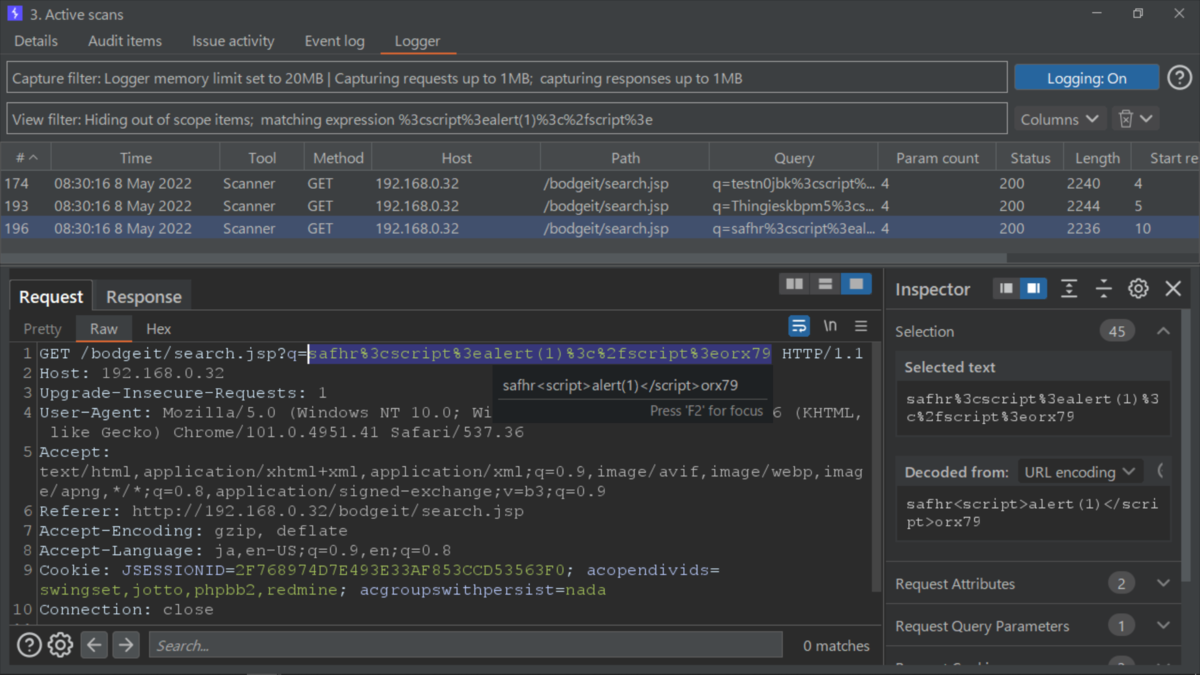This screenshot has width=1200, height=675.
Task: Click the bottom Search field
Action: [466, 645]
